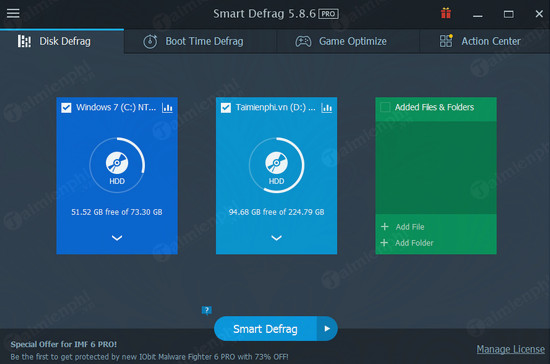550x364 pixels.
Task: Go to the Game Optimize tab
Action: (348, 41)
